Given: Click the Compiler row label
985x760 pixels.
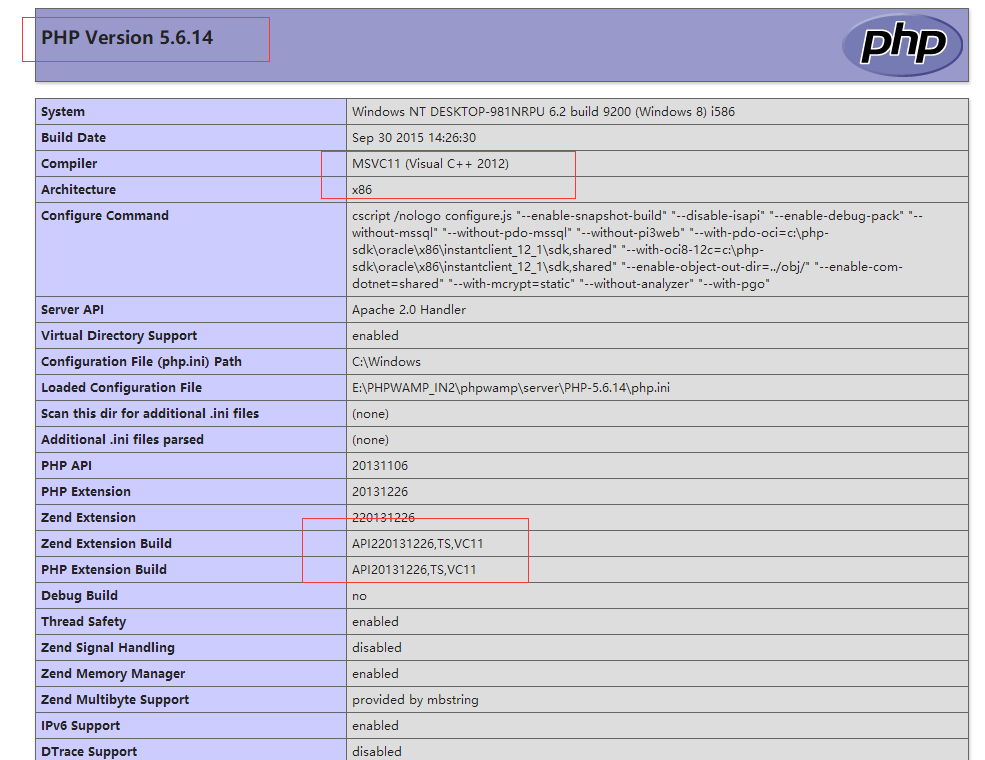Looking at the screenshot, I should (69, 164).
